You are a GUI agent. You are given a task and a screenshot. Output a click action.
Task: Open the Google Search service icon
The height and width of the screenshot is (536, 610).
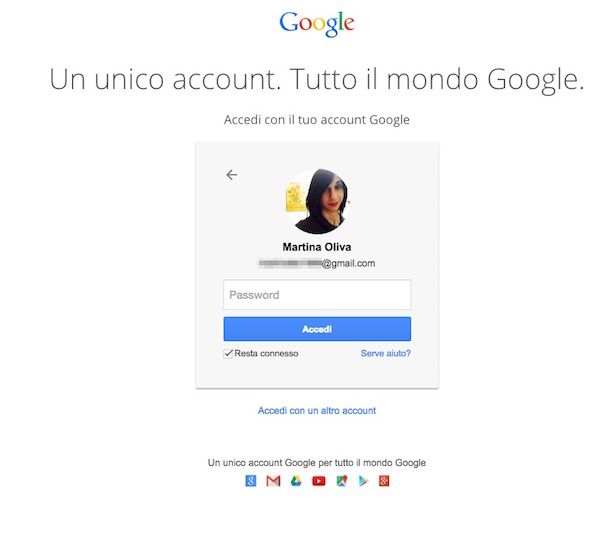[x=251, y=481]
